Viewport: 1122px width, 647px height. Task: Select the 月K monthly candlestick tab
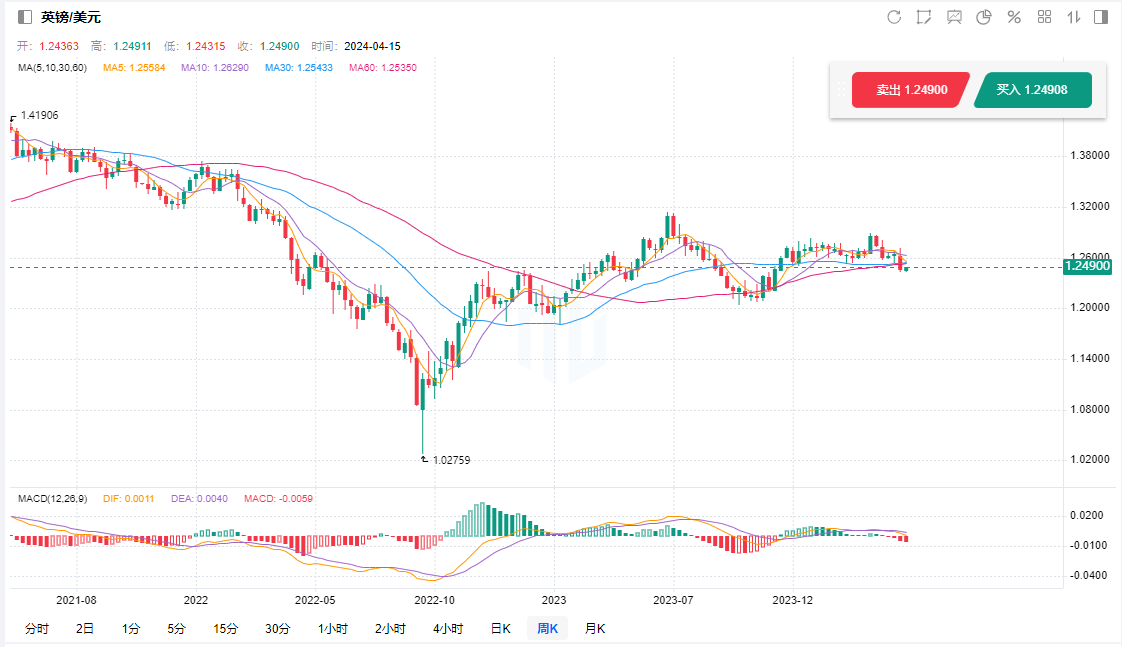pyautogui.click(x=594, y=629)
